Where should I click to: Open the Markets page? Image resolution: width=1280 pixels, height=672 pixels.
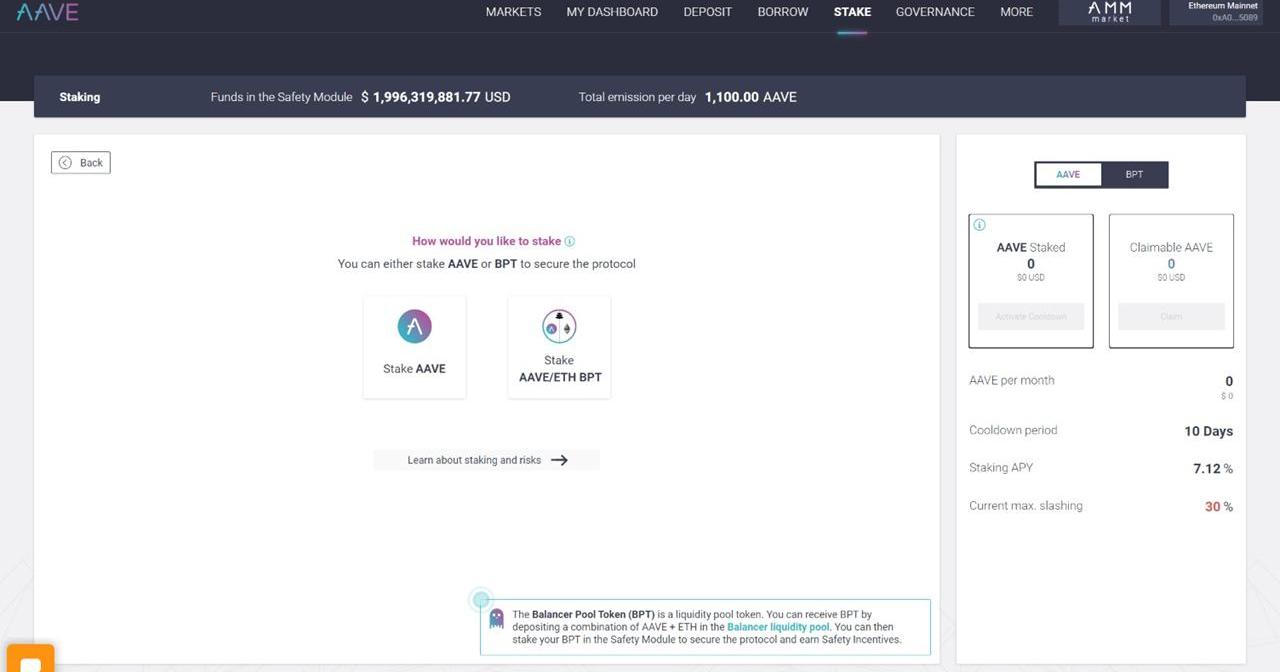513,12
